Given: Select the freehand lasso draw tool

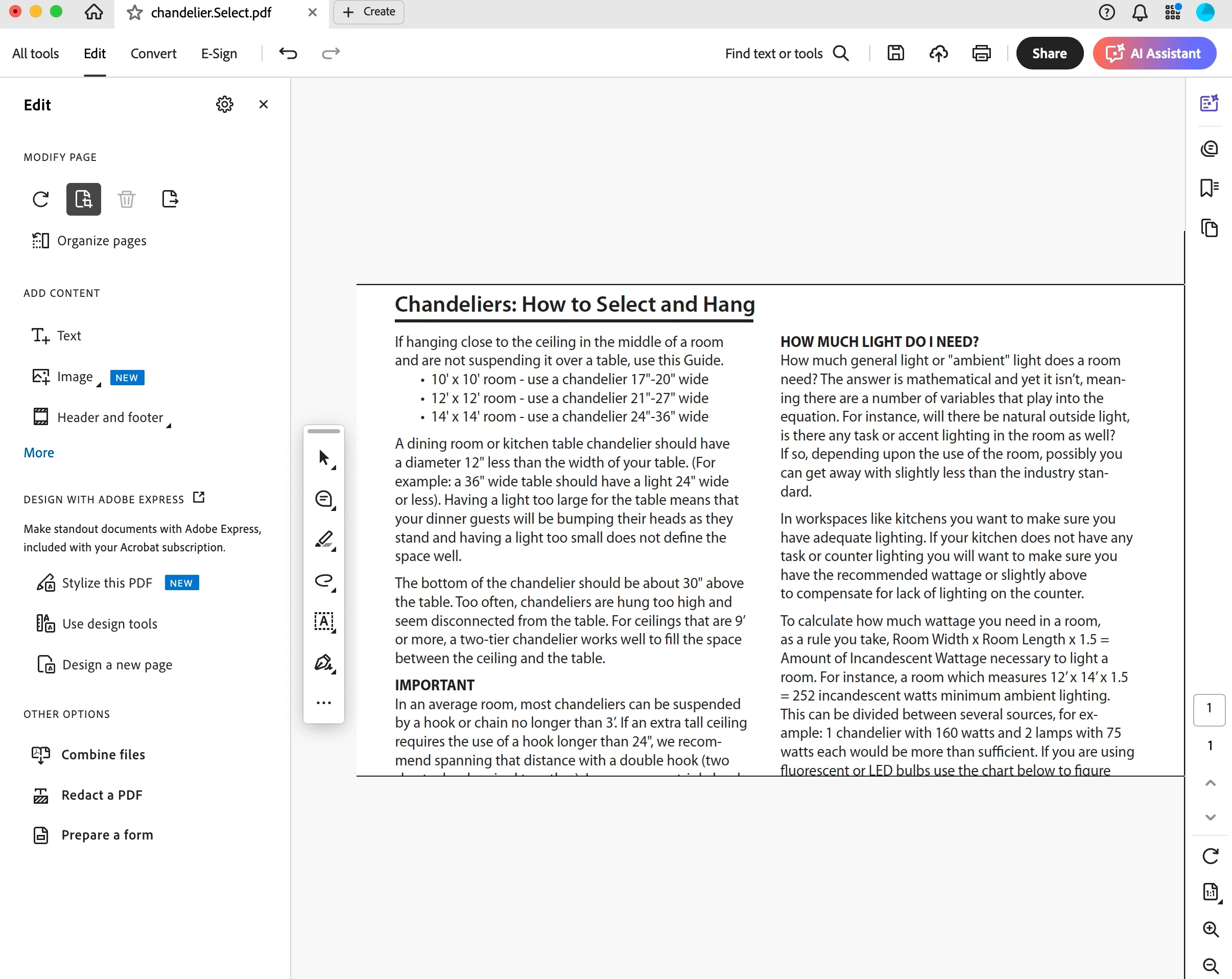Looking at the screenshot, I should click(324, 580).
